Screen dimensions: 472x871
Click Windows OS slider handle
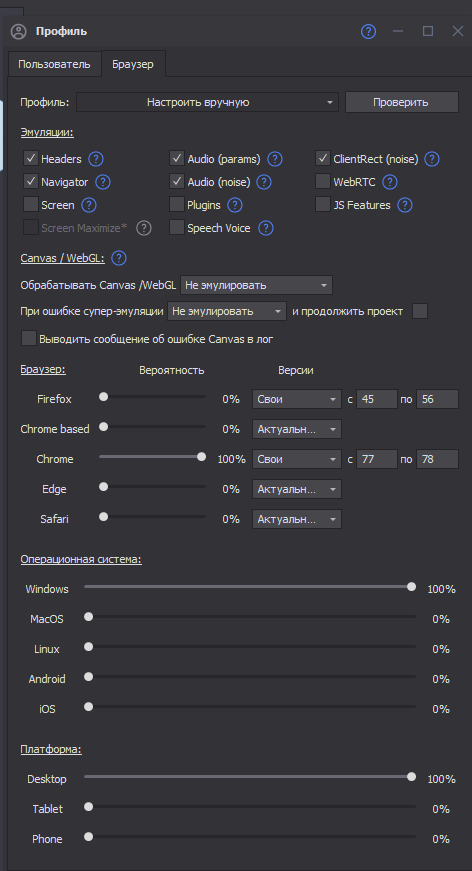411,587
